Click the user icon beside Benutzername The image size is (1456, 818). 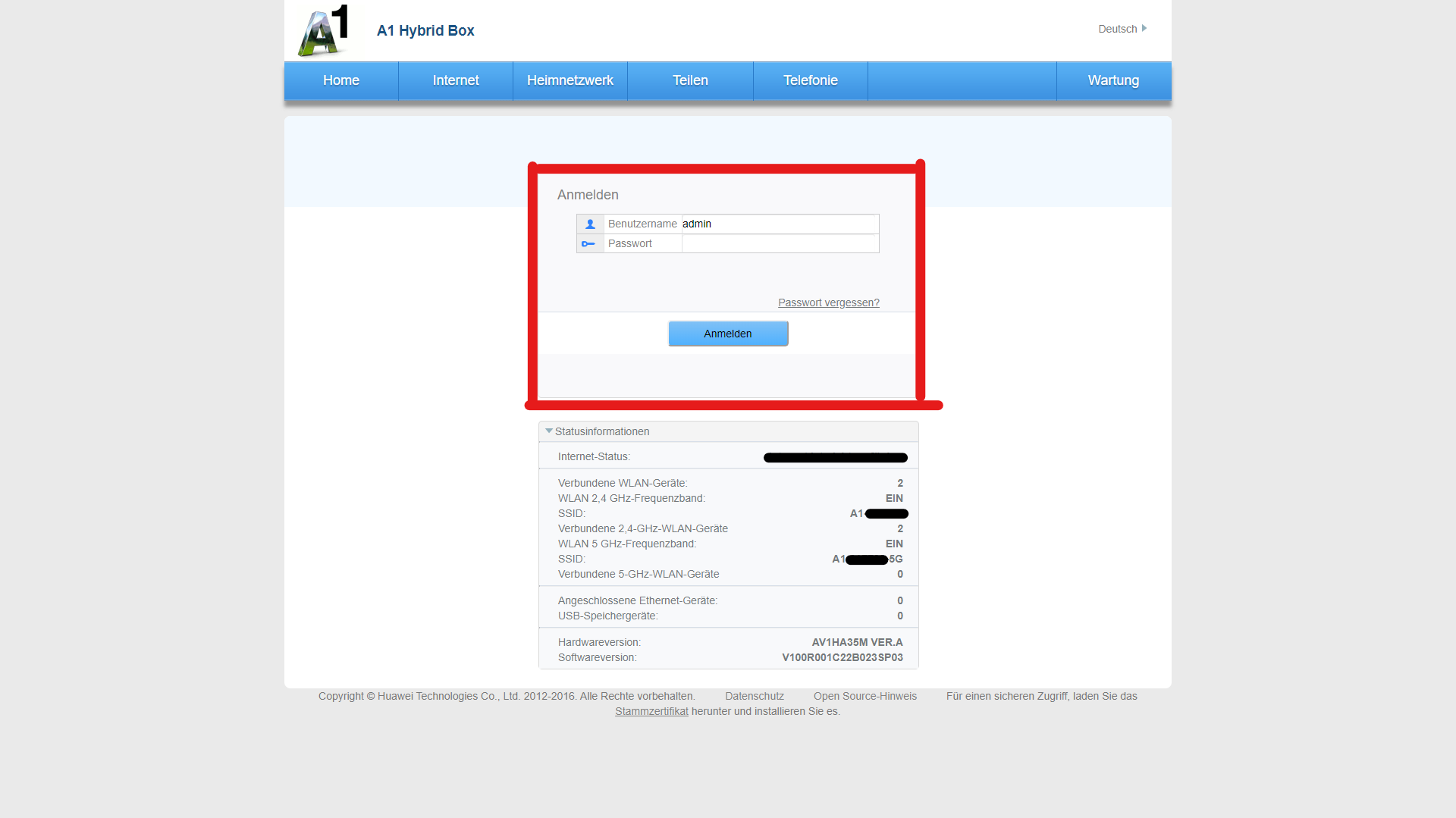click(590, 224)
